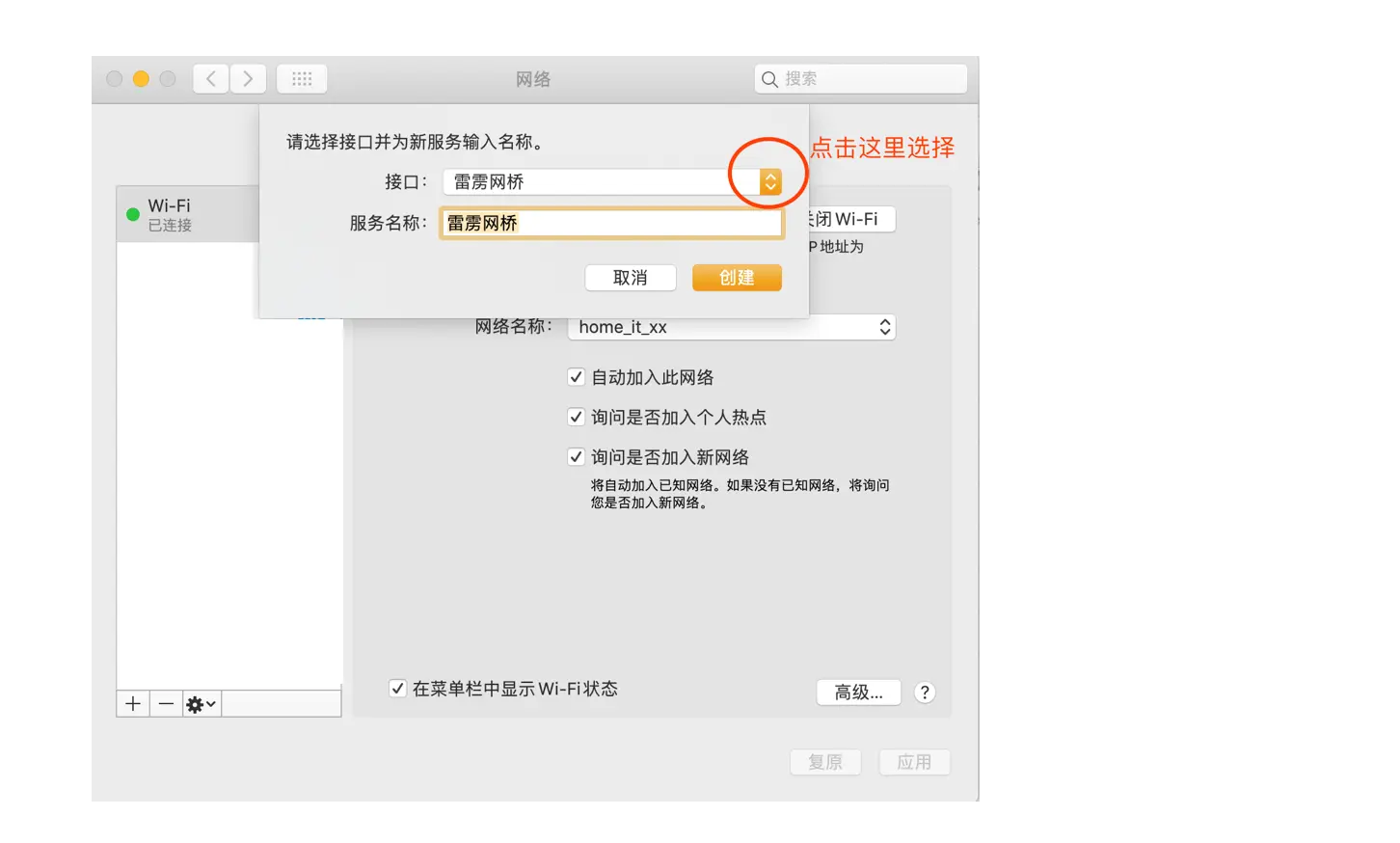Toggle 询问是否加入个人热点 checkbox
Screen dimensions: 1400x843
576,417
